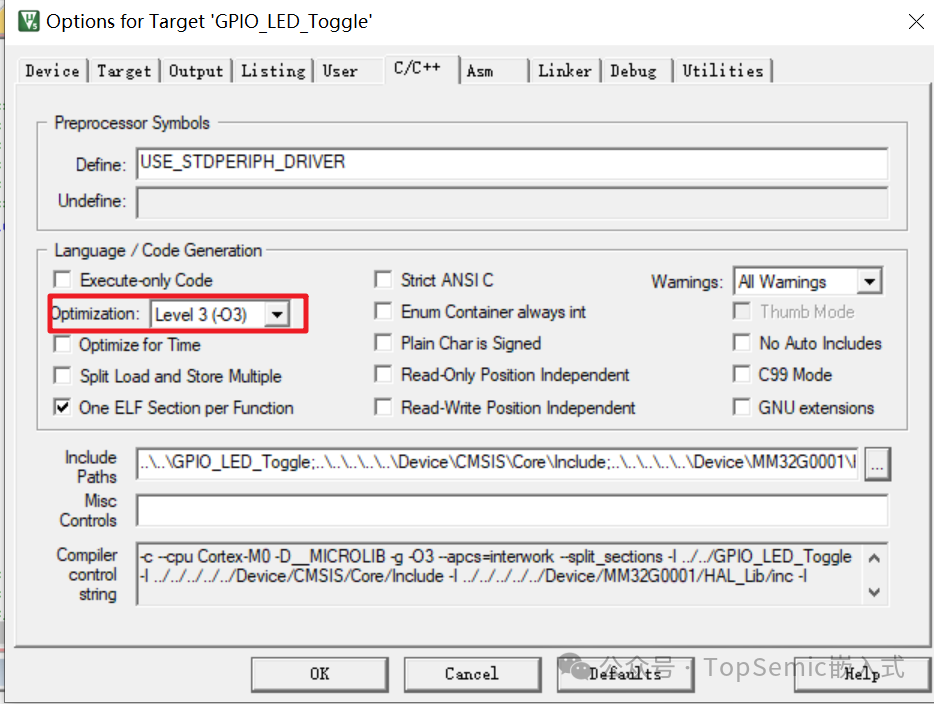Click the Include Paths browse button
Viewport: 934px width, 704px height.
877,464
